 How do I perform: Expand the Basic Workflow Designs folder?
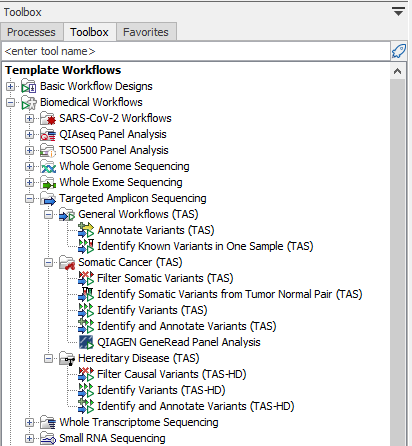[x=10, y=86]
